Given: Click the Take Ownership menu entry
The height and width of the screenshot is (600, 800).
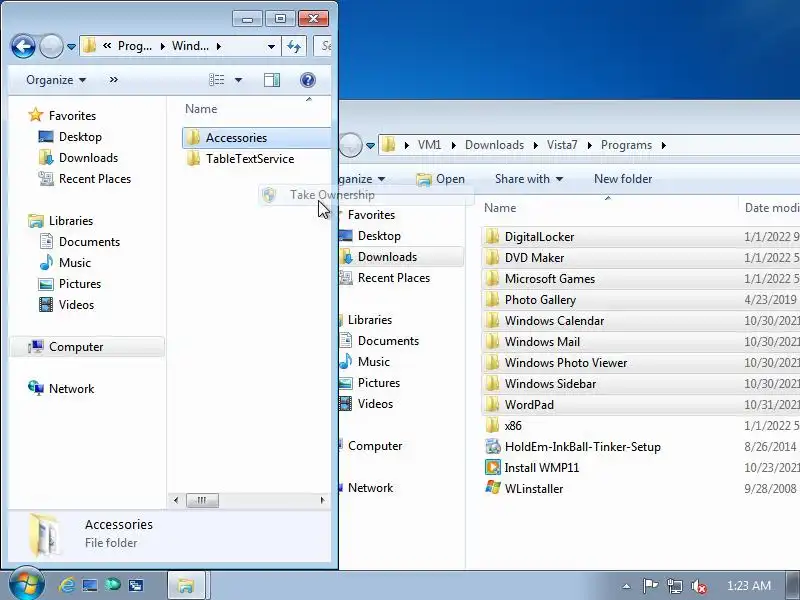Looking at the screenshot, I should point(366,195).
